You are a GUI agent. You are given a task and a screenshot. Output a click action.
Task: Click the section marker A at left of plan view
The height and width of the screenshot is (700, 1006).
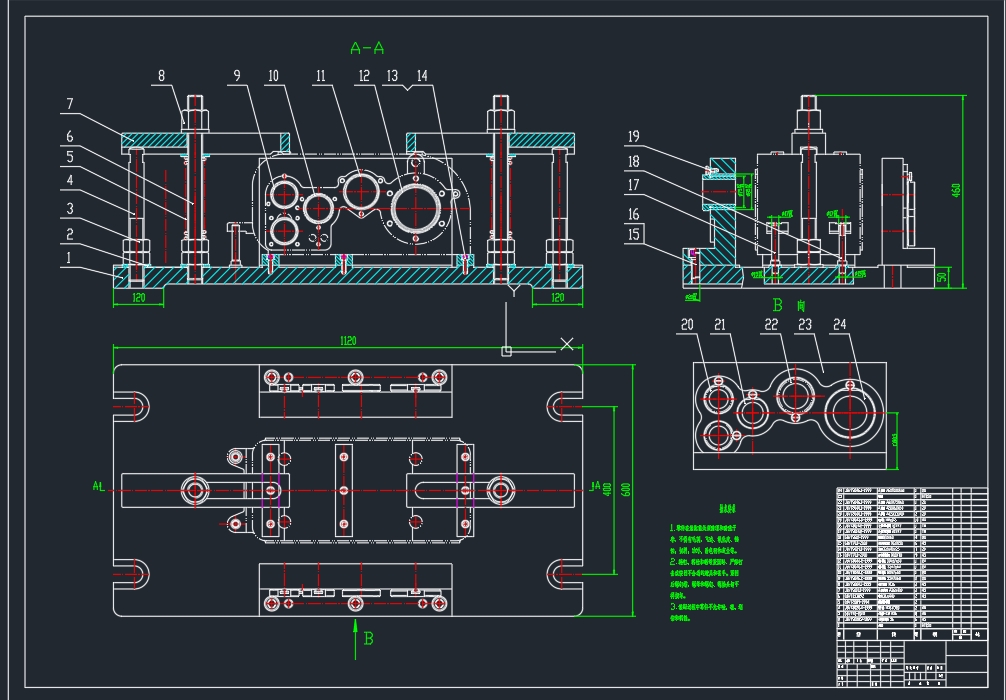click(98, 486)
